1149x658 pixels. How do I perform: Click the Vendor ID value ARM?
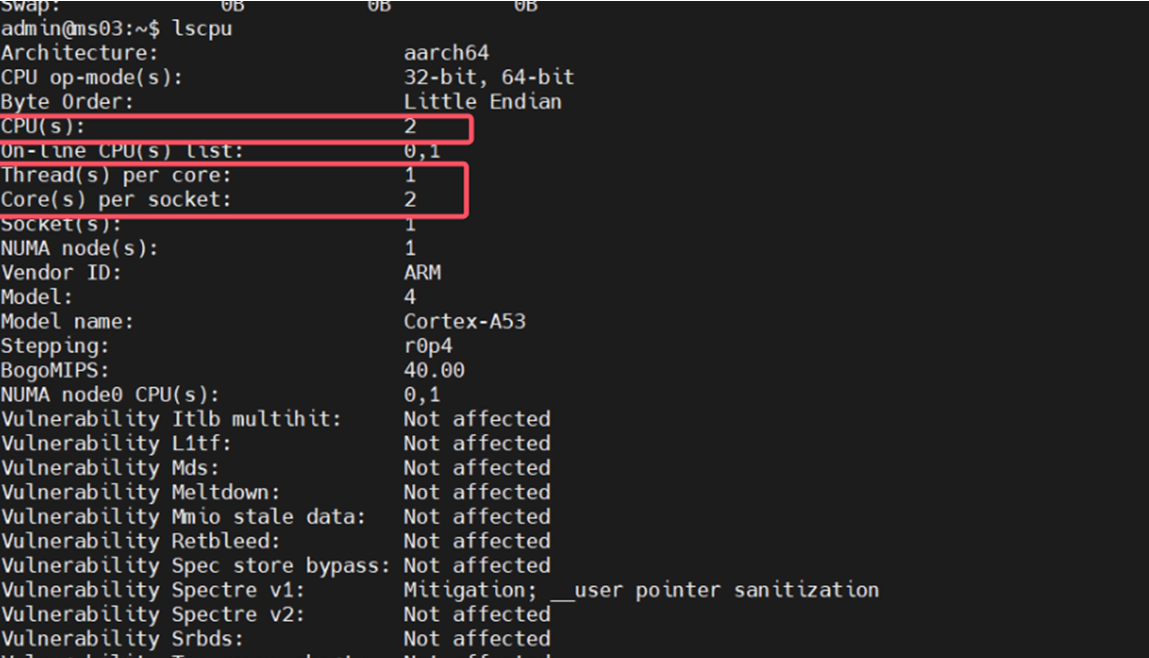422,273
